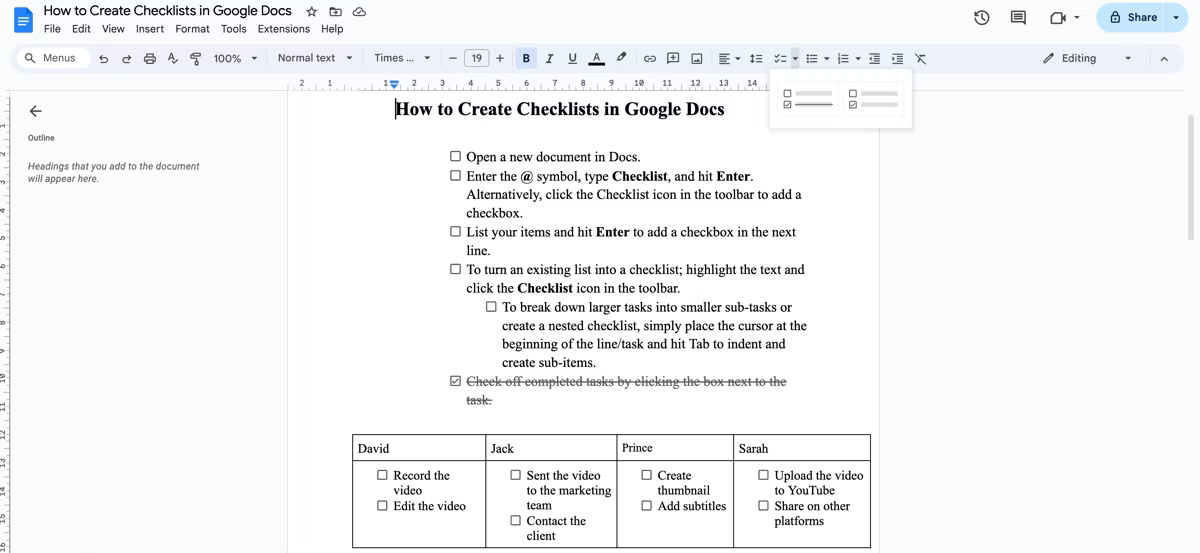
Task: Open the text alignment options
Action: 729,58
